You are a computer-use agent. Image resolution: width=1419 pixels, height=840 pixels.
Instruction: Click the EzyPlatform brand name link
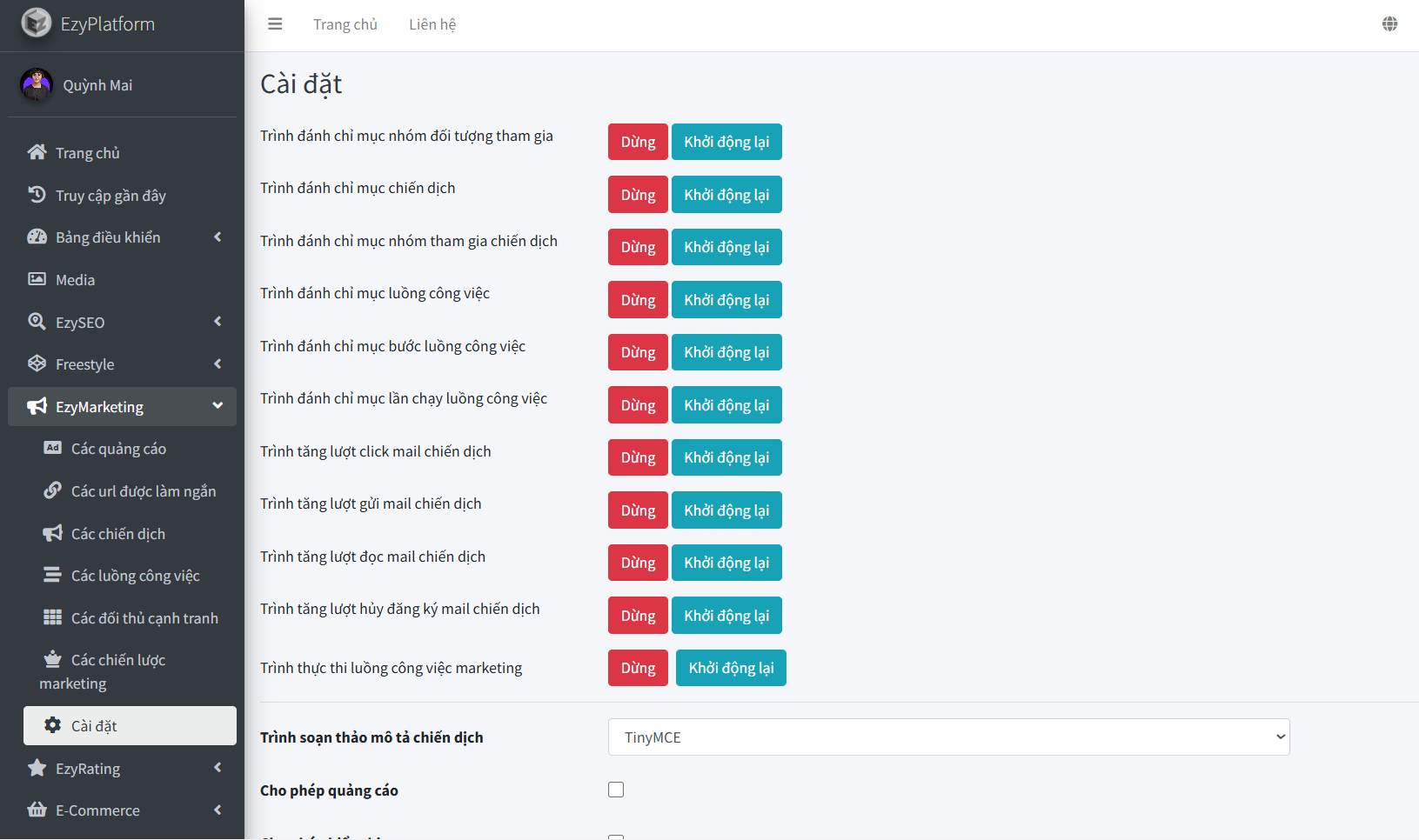[108, 23]
